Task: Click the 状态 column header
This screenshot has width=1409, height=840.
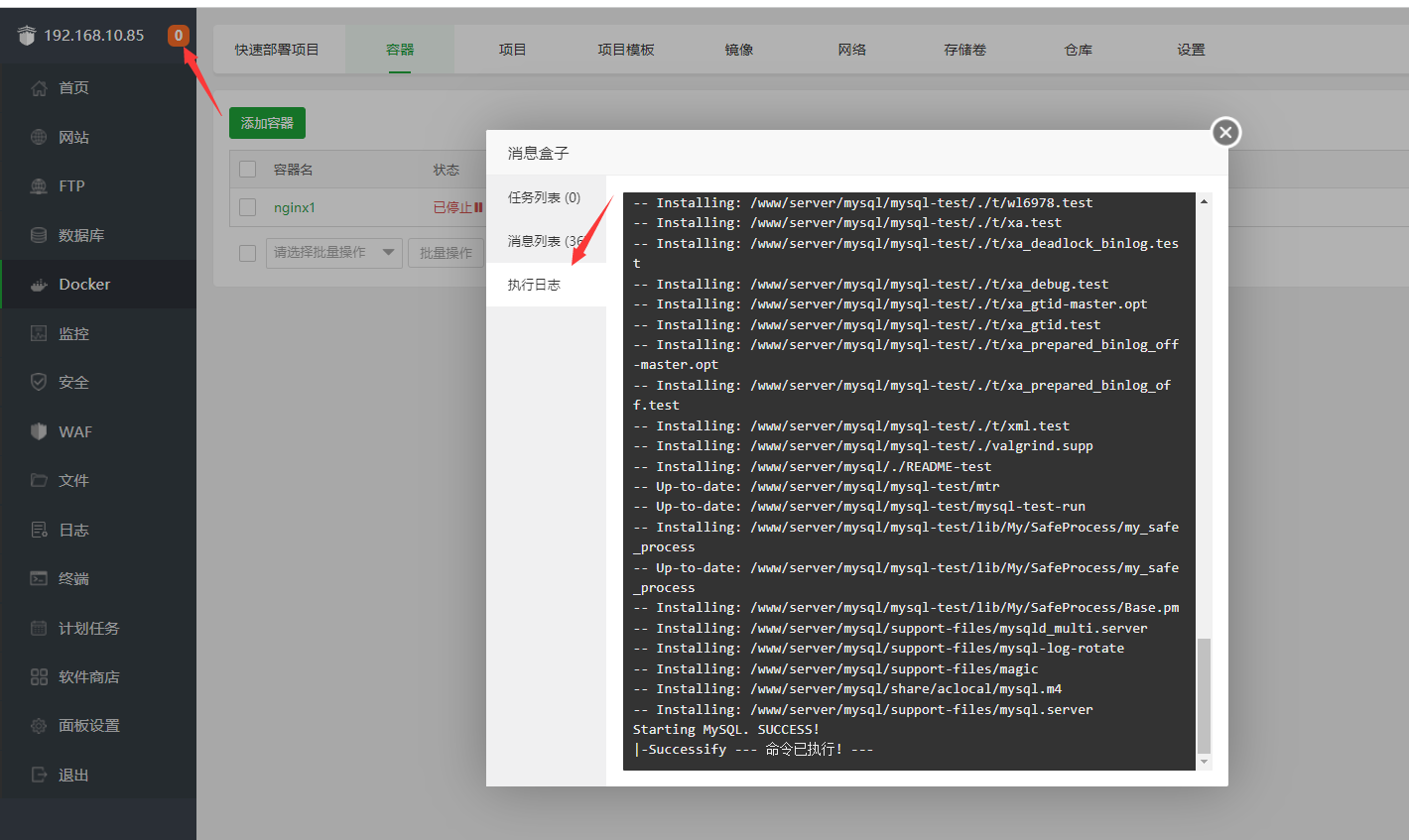Action: [447, 170]
